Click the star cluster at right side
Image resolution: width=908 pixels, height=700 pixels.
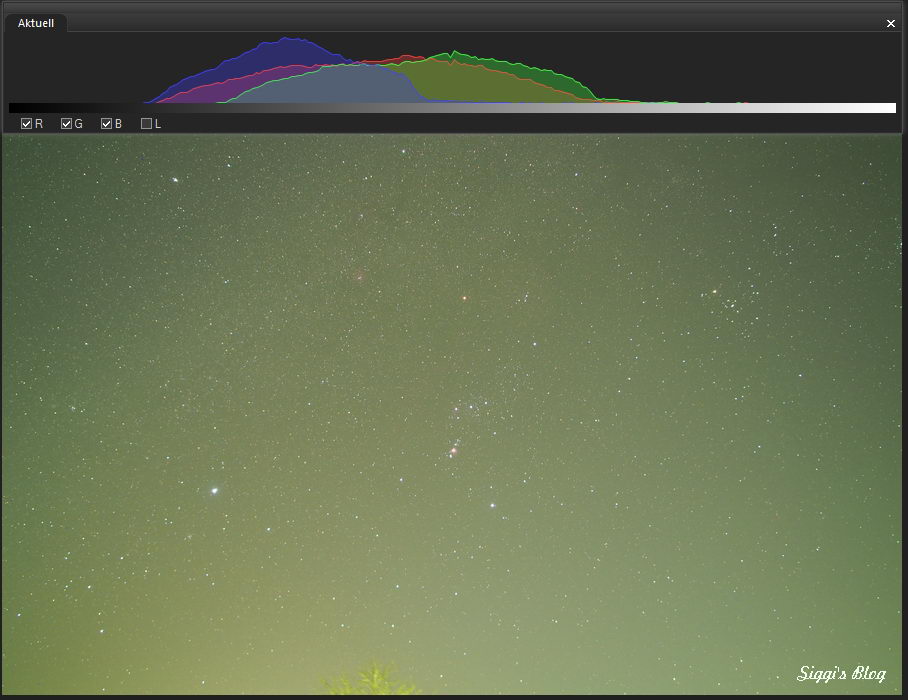click(730, 297)
